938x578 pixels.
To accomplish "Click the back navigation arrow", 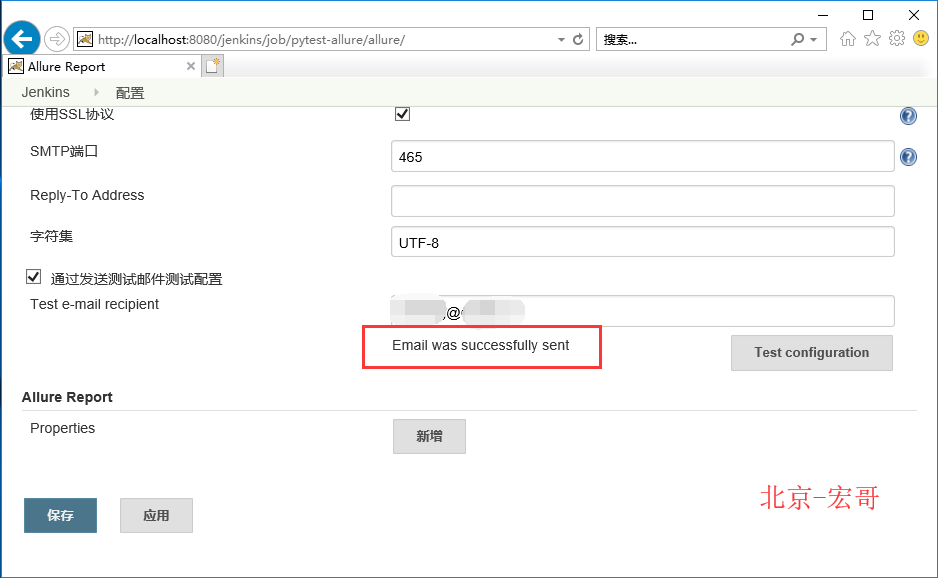I will pos(21,39).
